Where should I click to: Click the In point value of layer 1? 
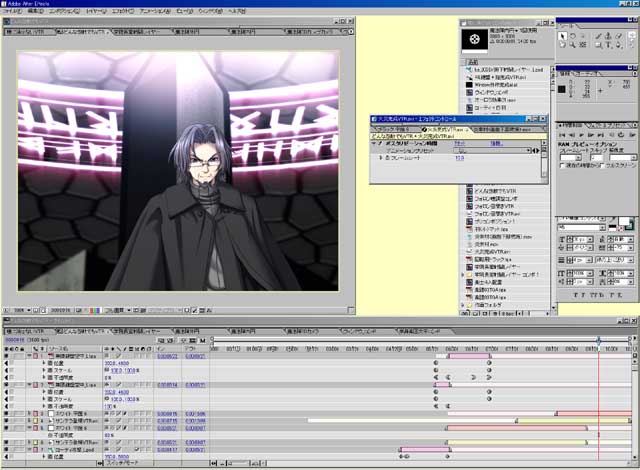(167, 356)
